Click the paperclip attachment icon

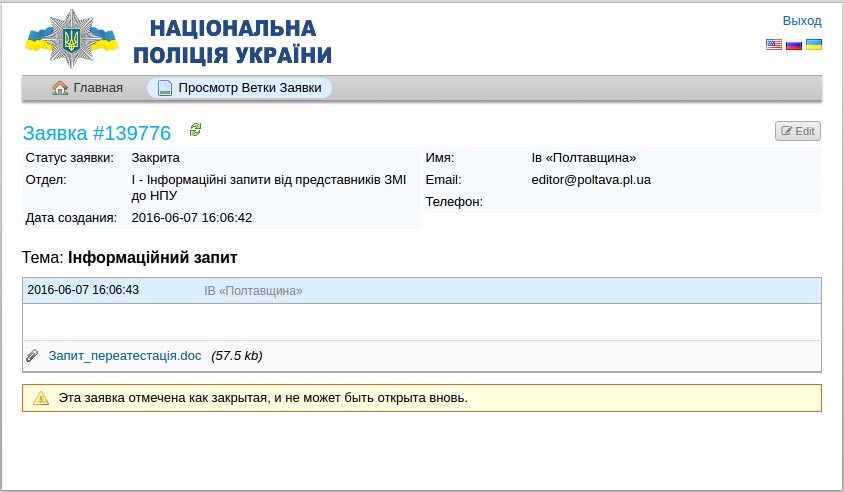pyautogui.click(x=32, y=356)
